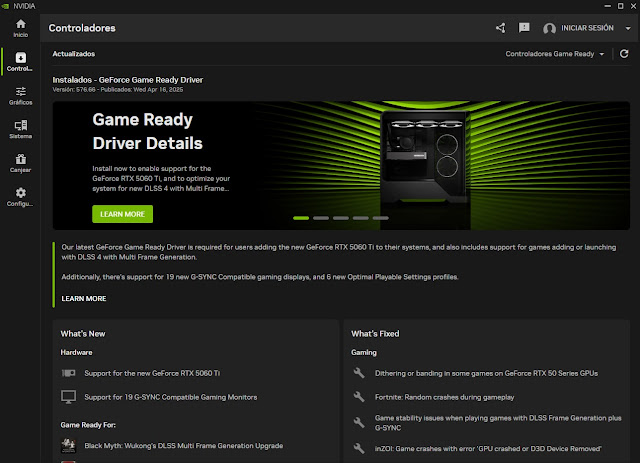Open Sistema sidebar icon
Viewport: 640px width, 463px height.
click(20, 125)
